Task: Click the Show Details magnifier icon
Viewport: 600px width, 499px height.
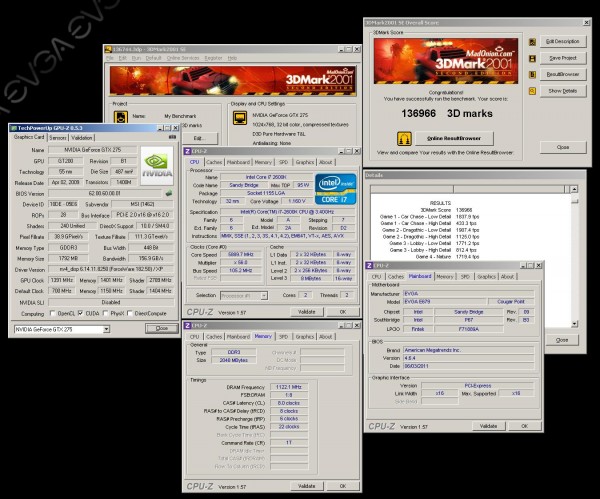Action: (x=532, y=91)
